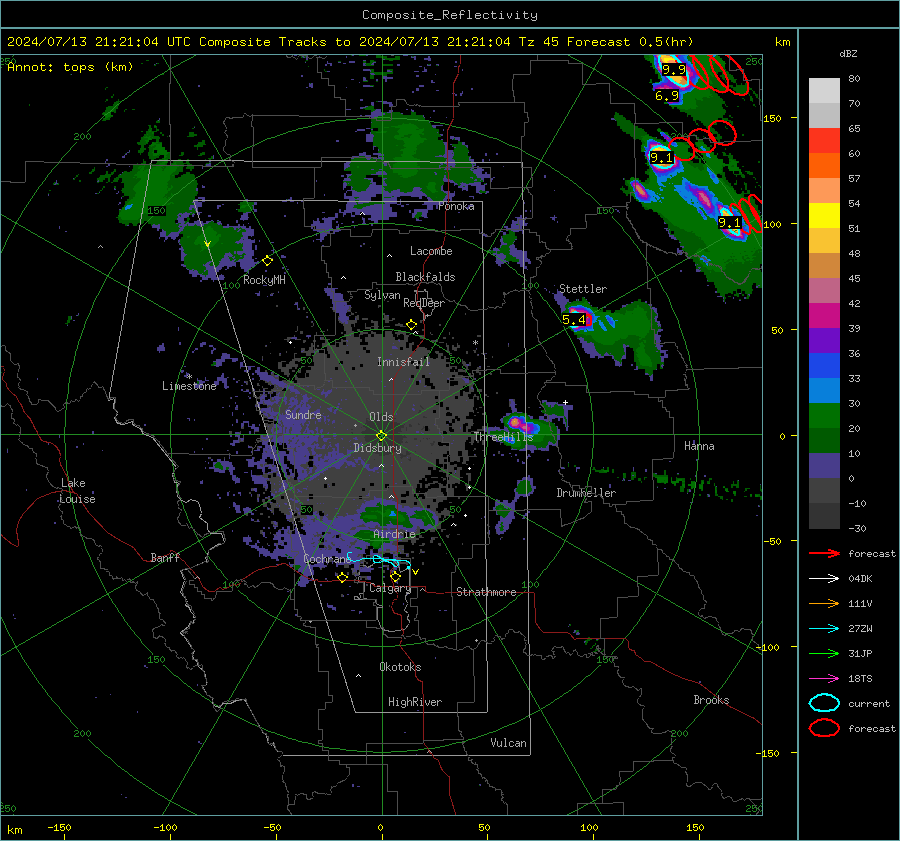Click the HighRiver label
900x841 pixels.
[x=415, y=702]
